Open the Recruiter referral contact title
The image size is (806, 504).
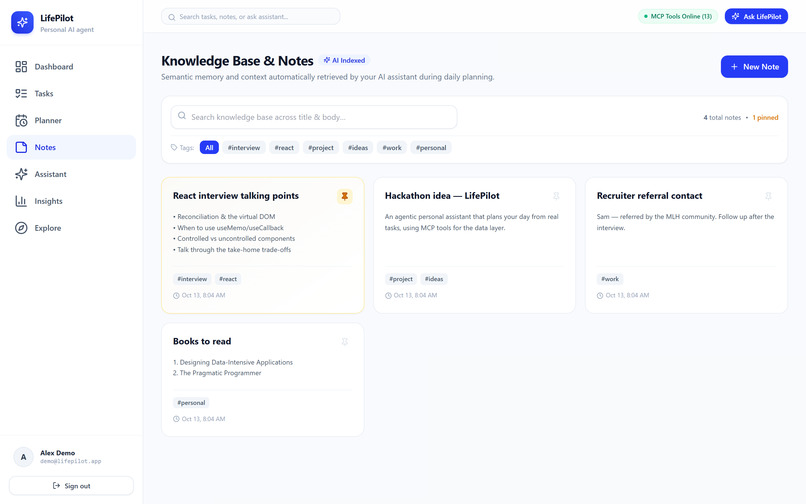[x=649, y=196]
